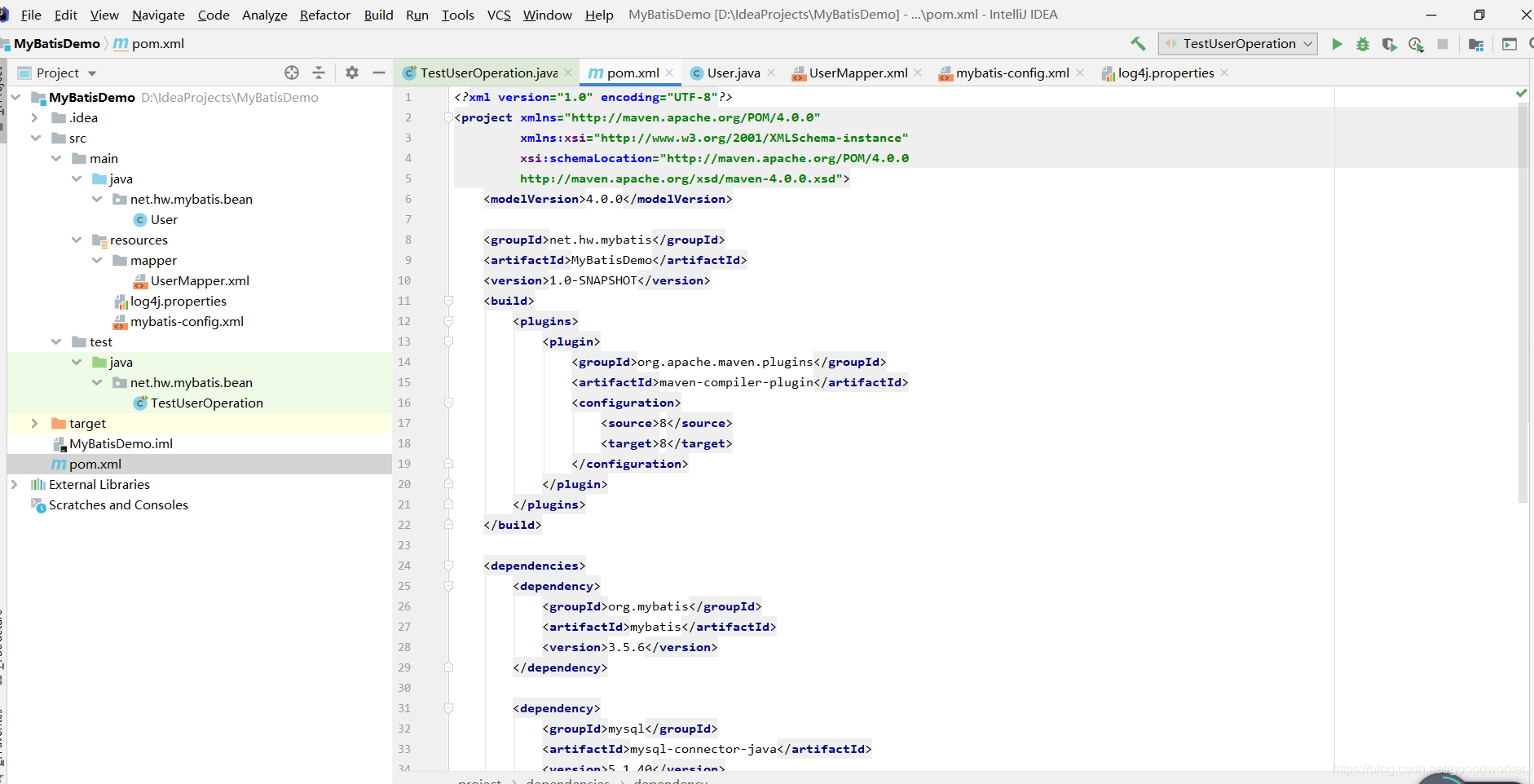The height and width of the screenshot is (784, 1534).
Task: Collapse all nodes icon in Project panel
Action: pos(319,73)
